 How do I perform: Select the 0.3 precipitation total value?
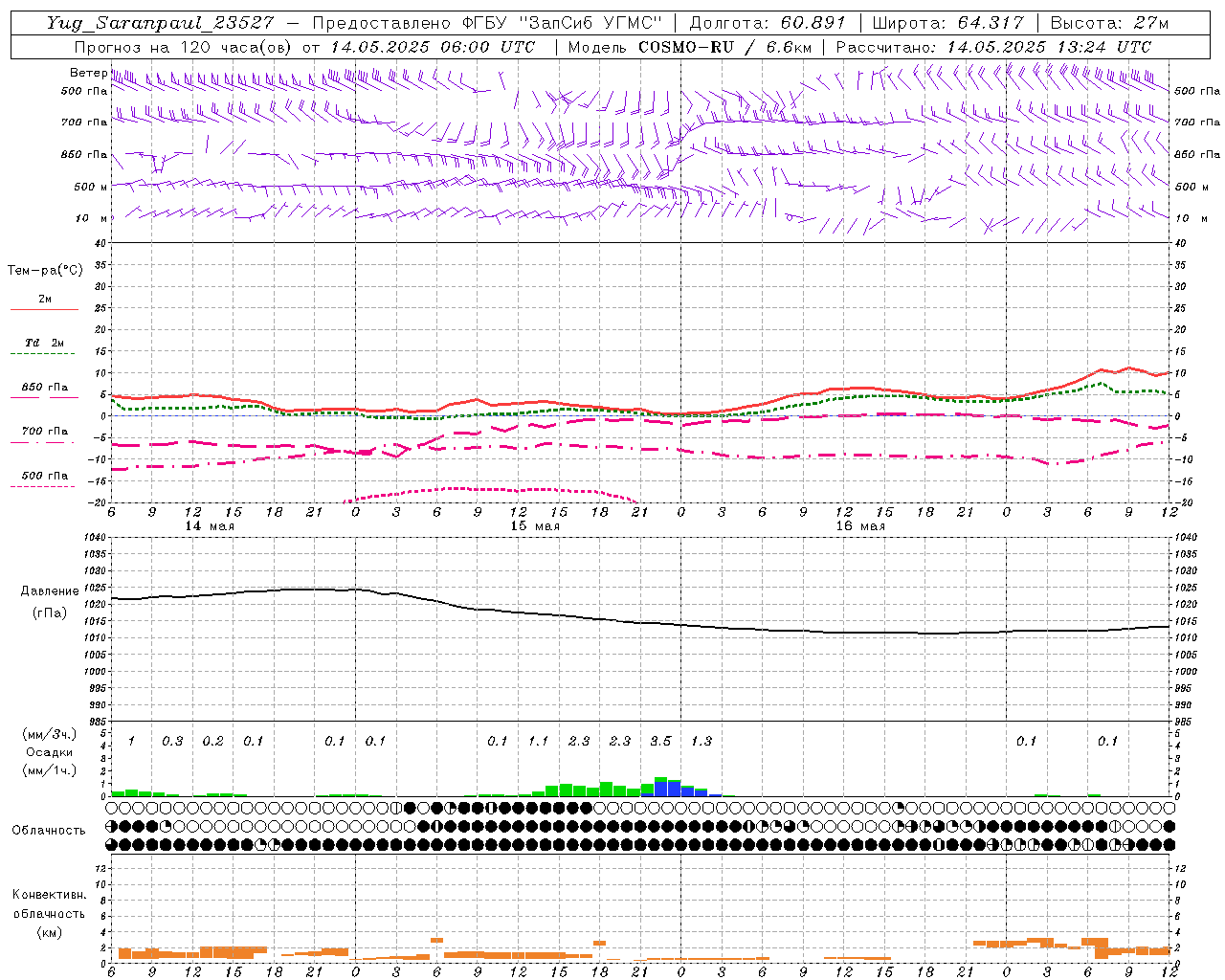click(172, 741)
